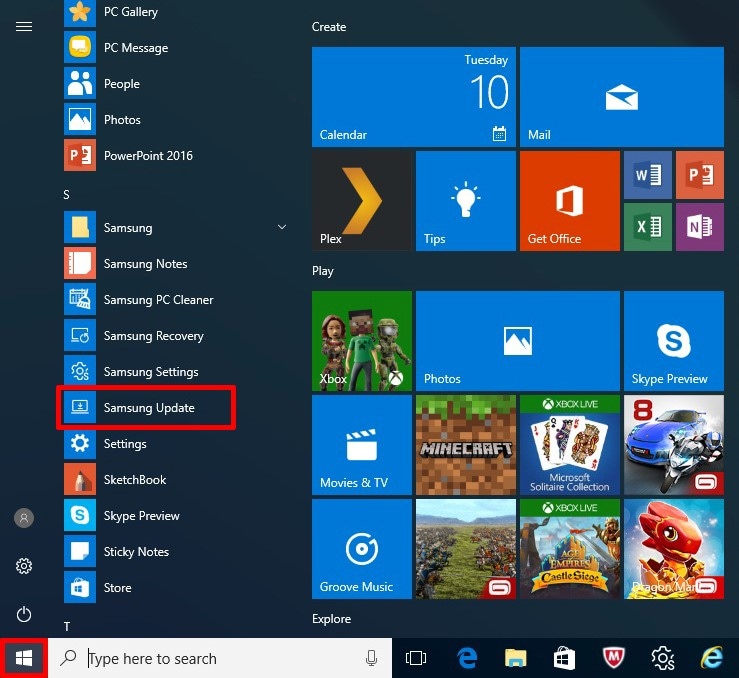739x678 pixels.
Task: Click the Explore group heading
Action: pos(331,619)
